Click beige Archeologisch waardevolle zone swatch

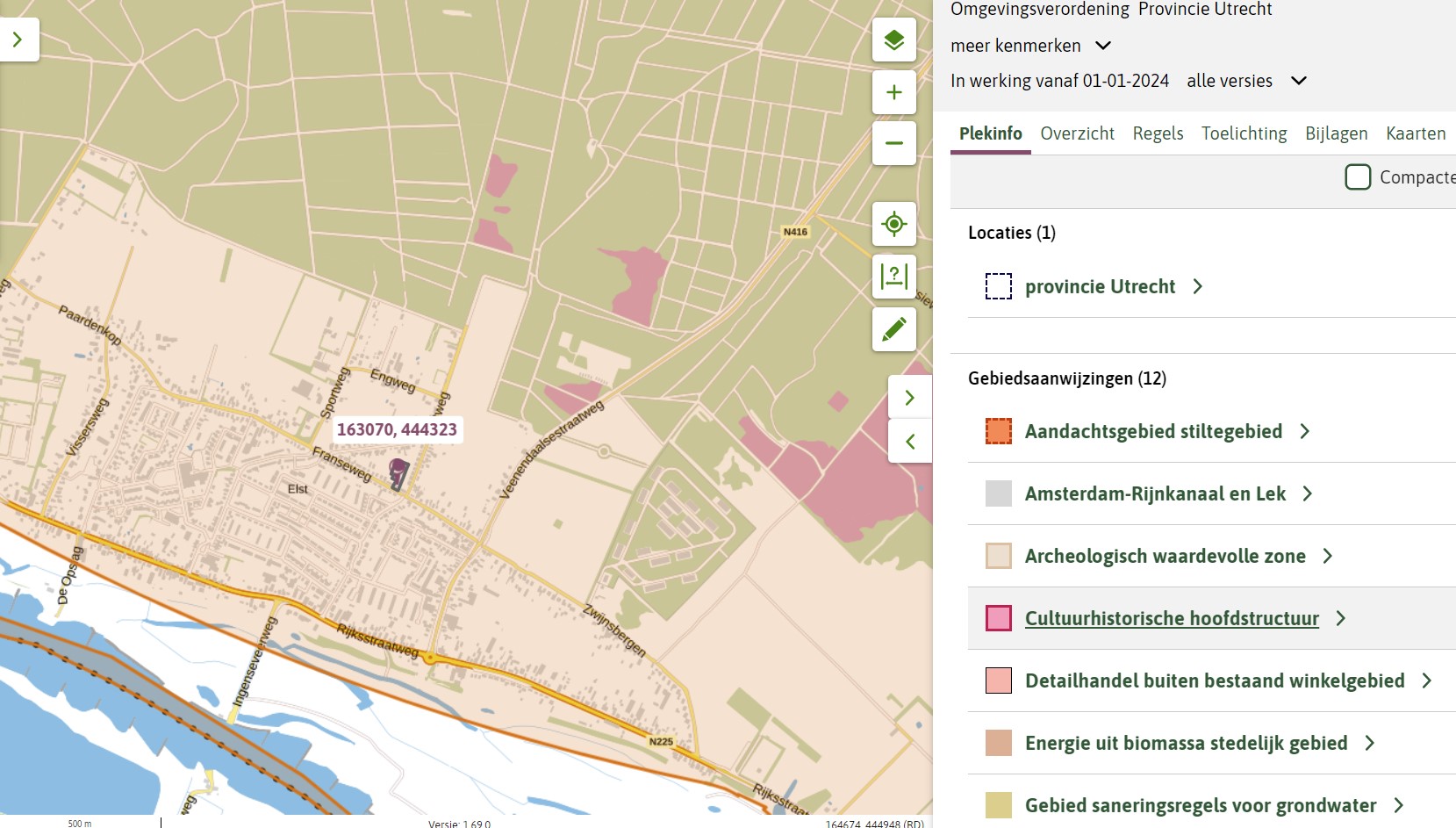999,556
